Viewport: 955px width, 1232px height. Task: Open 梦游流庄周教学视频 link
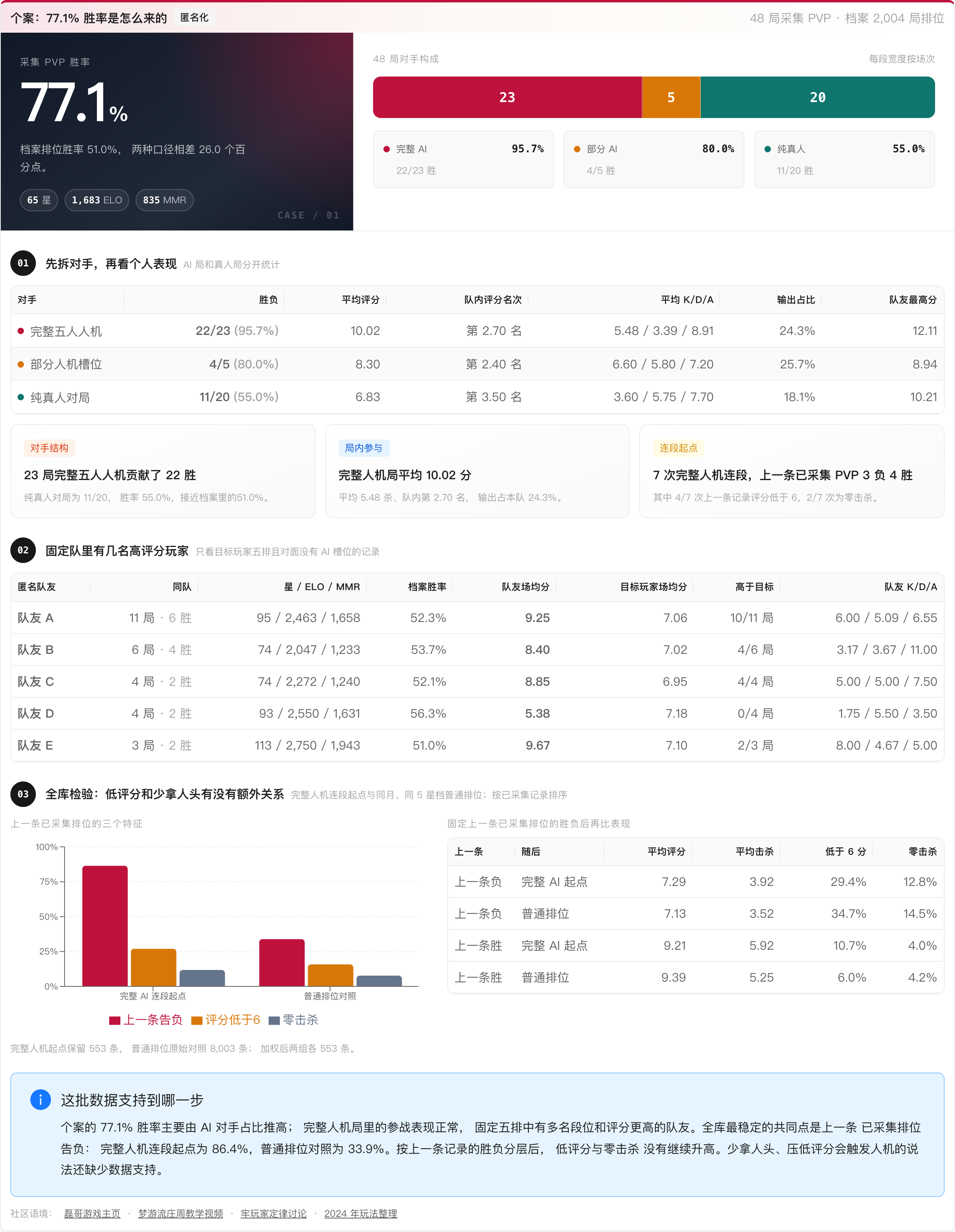coord(181,1213)
